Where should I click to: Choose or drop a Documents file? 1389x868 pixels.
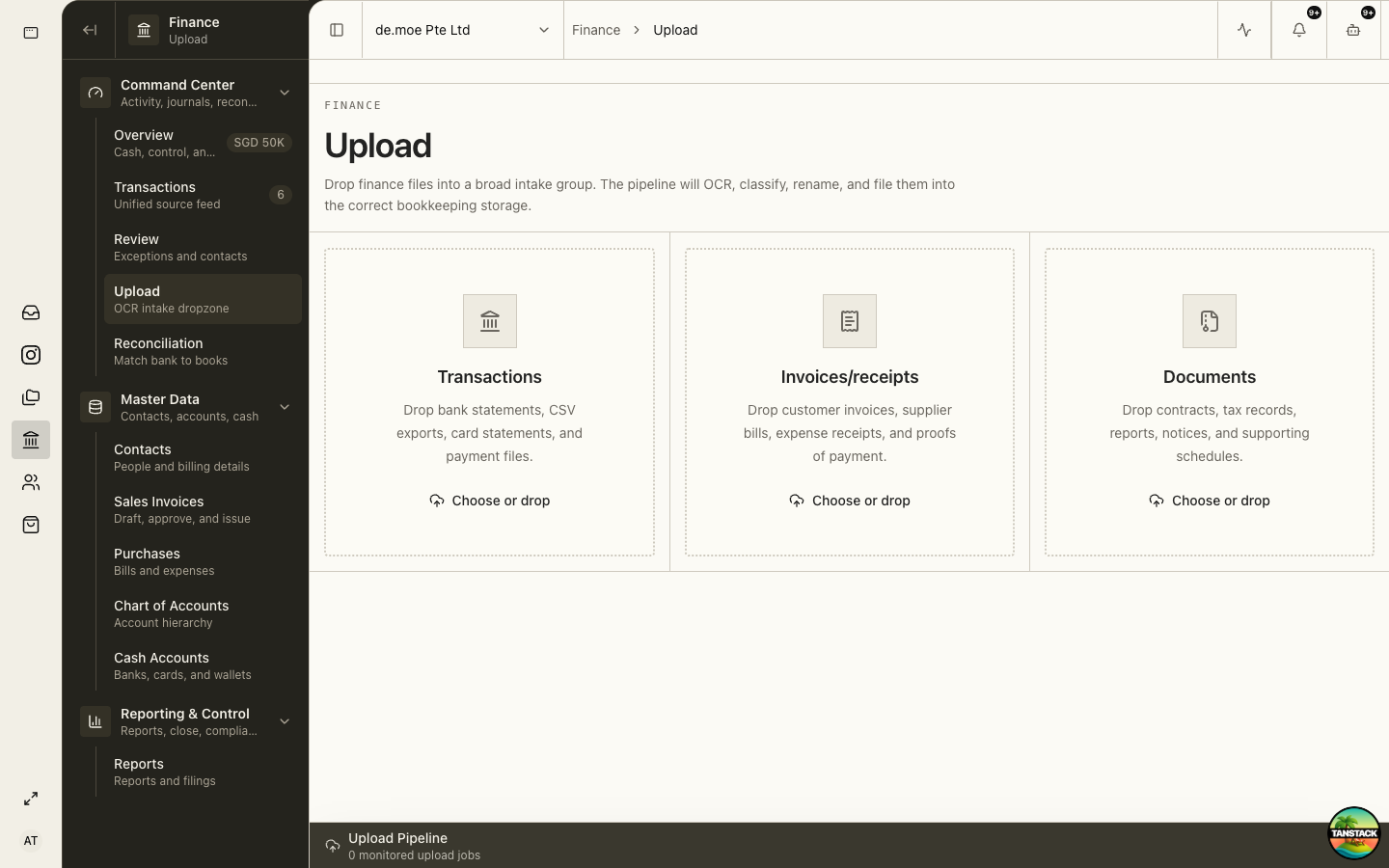click(1210, 501)
